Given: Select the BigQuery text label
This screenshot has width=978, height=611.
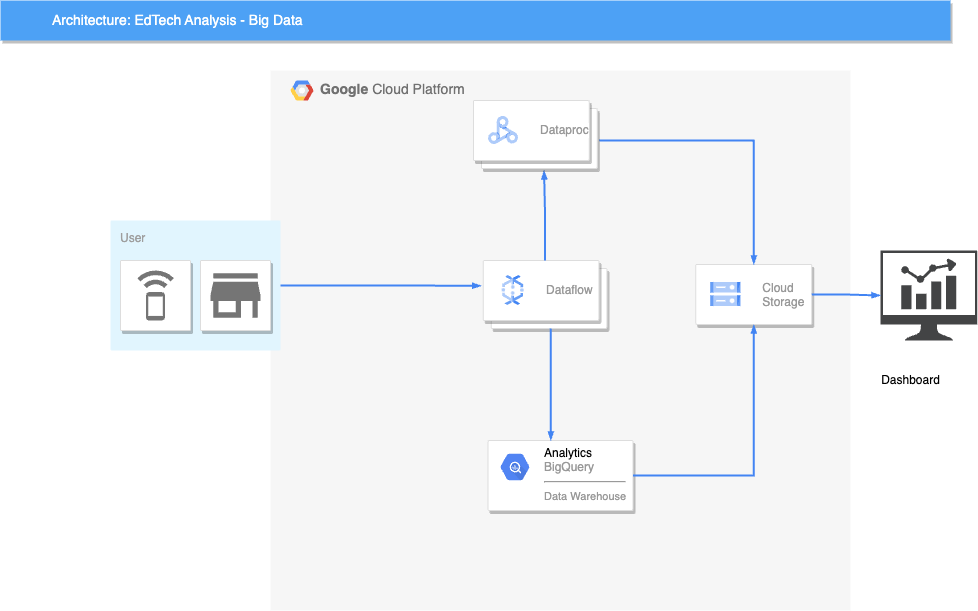Looking at the screenshot, I should [569, 467].
